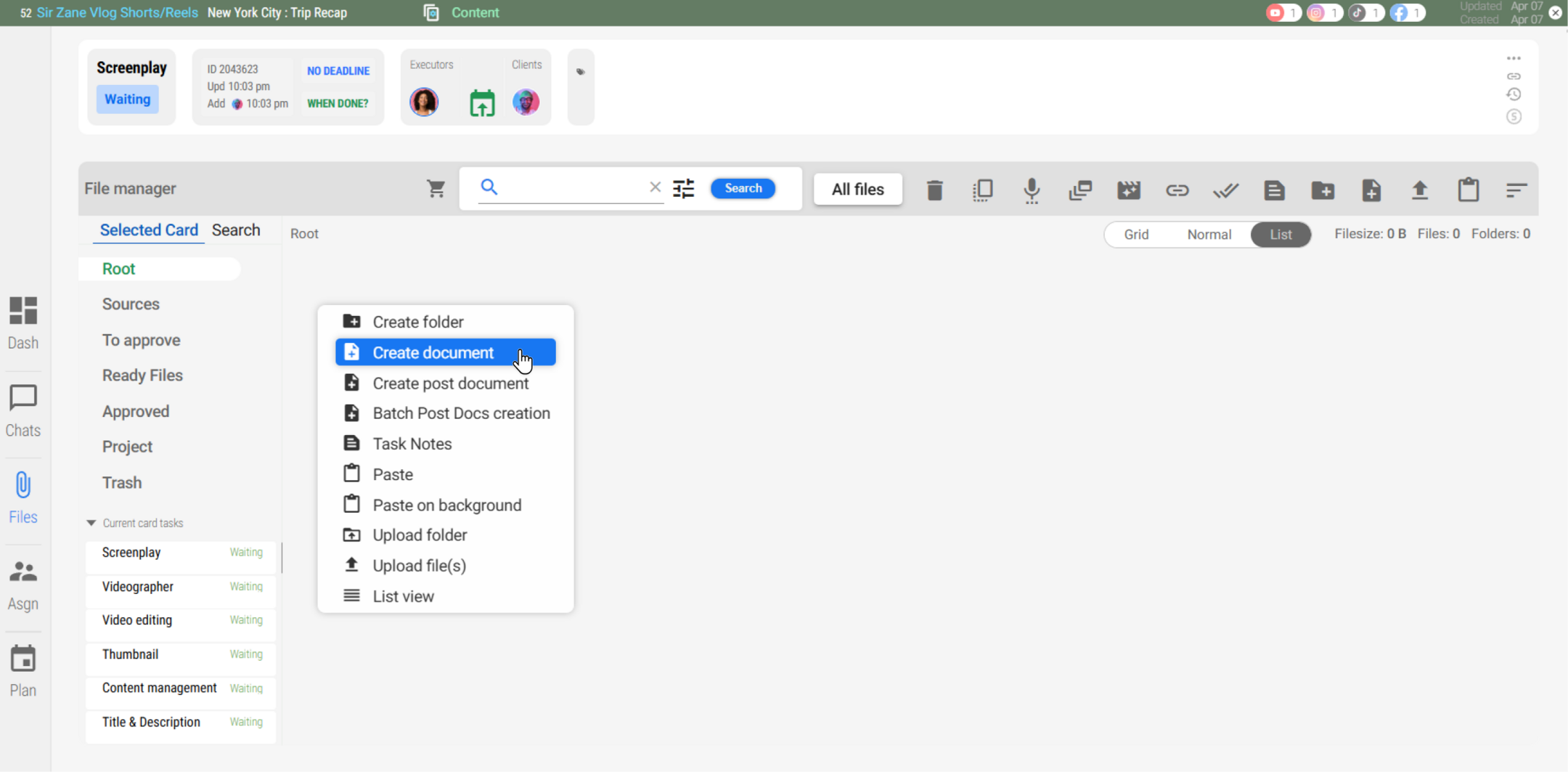Viewport: 1568px width, 772px height.
Task: Click the clipboard paste toolbar icon
Action: [1468, 190]
